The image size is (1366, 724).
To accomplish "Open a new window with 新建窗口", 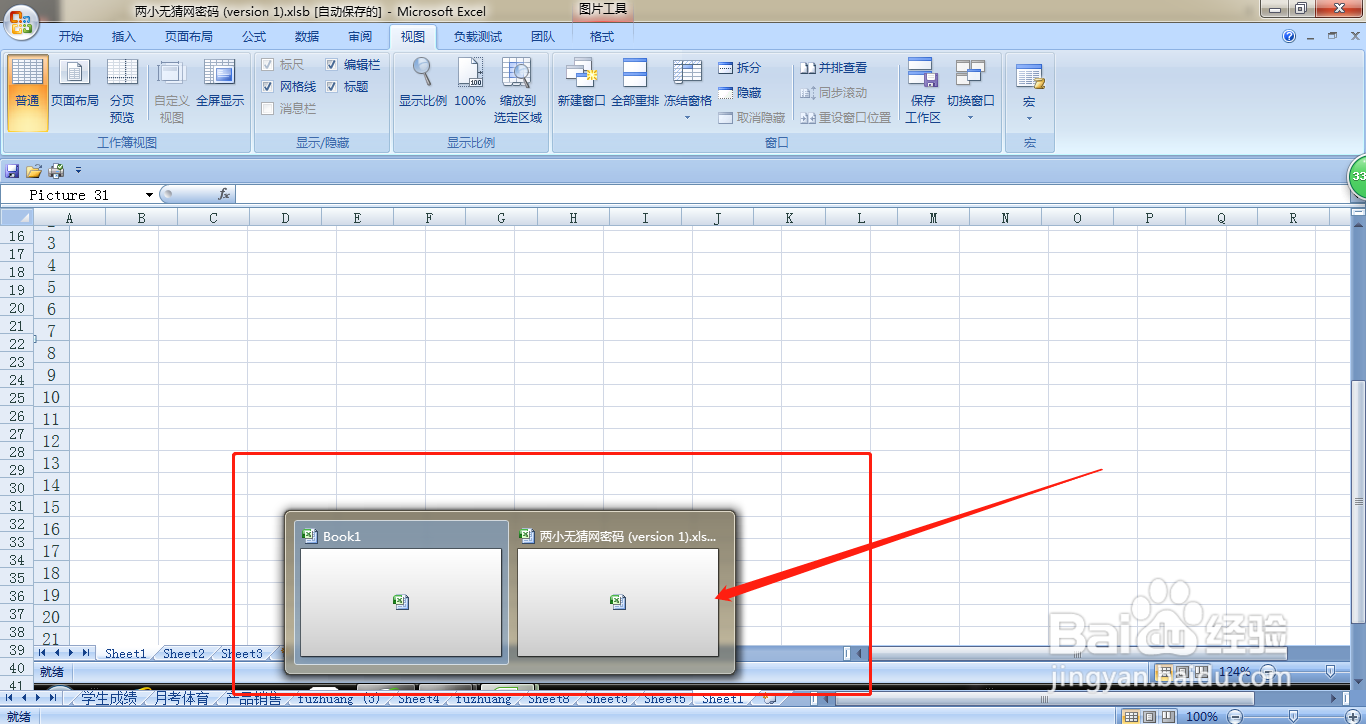I will (581, 84).
